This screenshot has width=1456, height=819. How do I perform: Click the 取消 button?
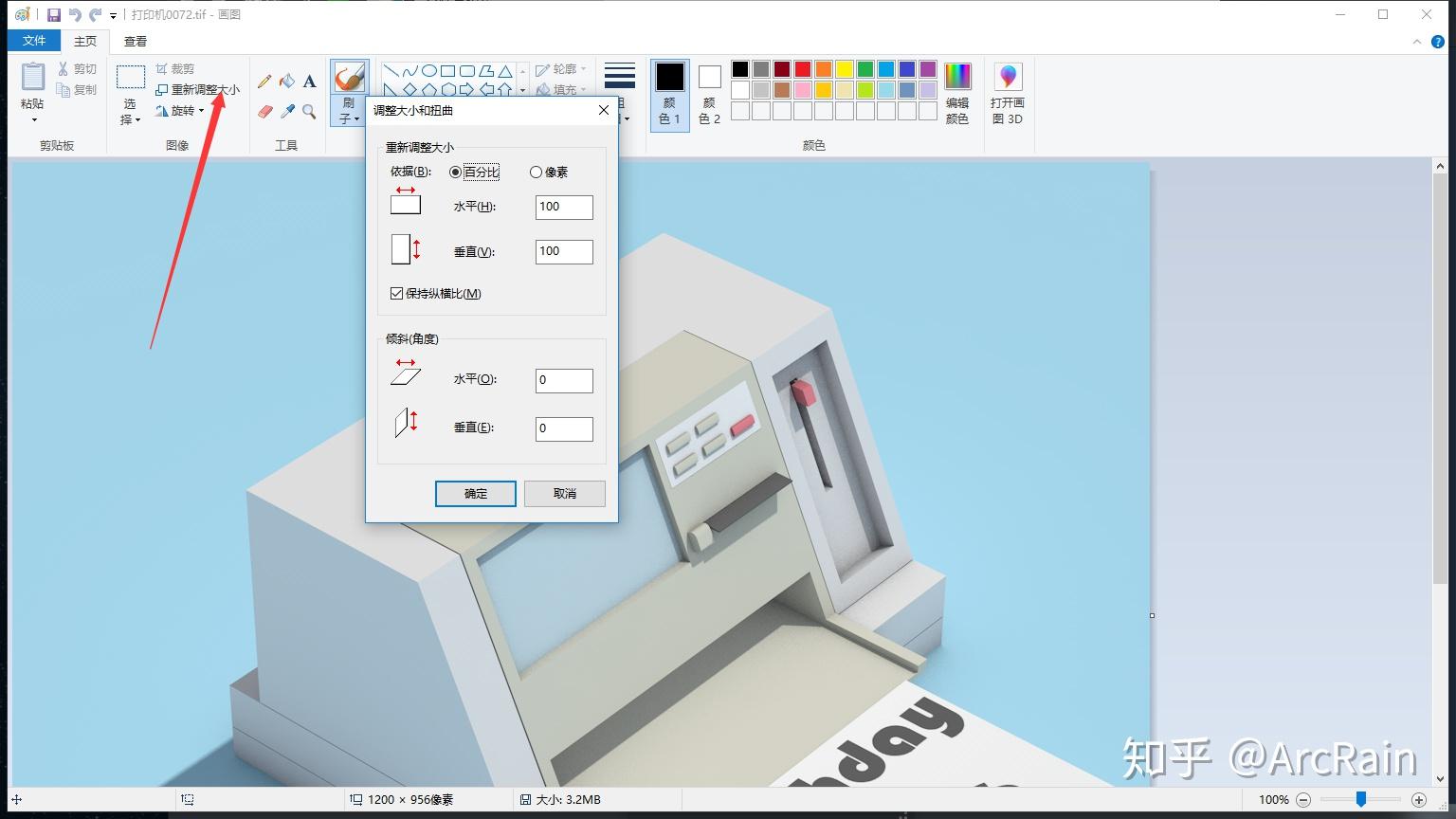coord(565,494)
